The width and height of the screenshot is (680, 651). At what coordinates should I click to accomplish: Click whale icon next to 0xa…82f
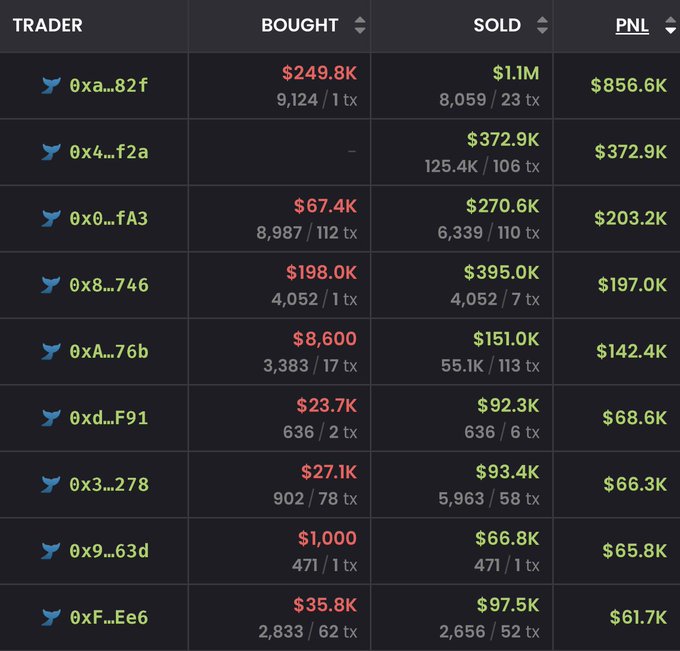(x=51, y=85)
